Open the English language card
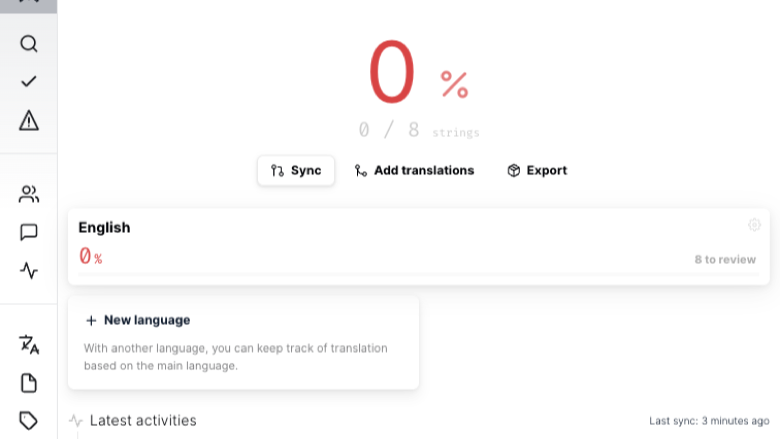Image resolution: width=780 pixels, height=439 pixels. point(418,247)
